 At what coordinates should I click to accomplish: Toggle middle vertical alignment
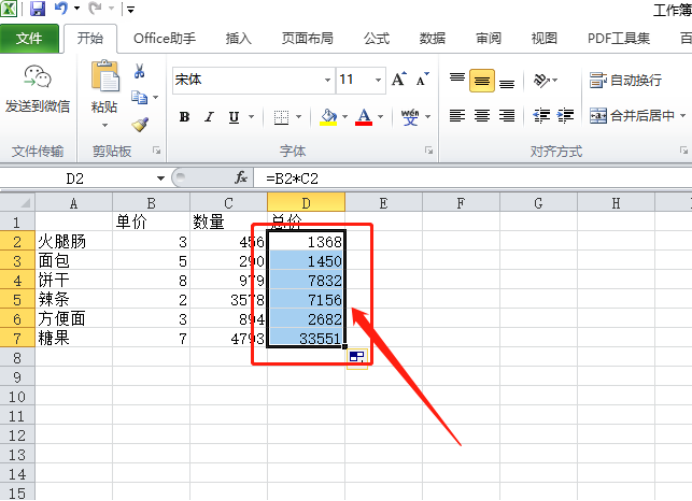pos(482,80)
